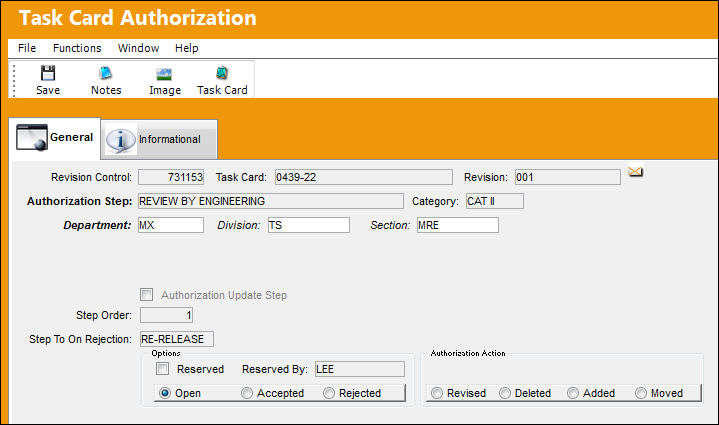719x425 pixels.
Task: Click the Reserved By field LEE
Action: coord(360,369)
